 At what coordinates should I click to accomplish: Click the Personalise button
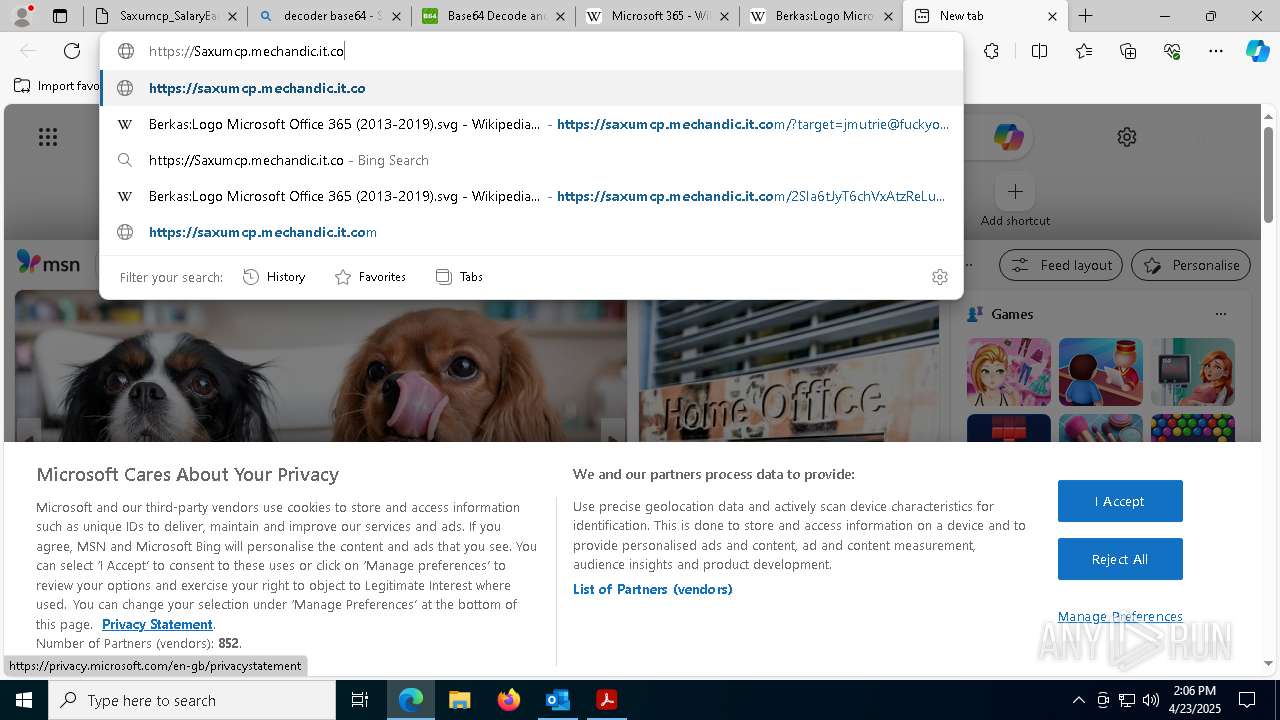pyautogui.click(x=1191, y=265)
